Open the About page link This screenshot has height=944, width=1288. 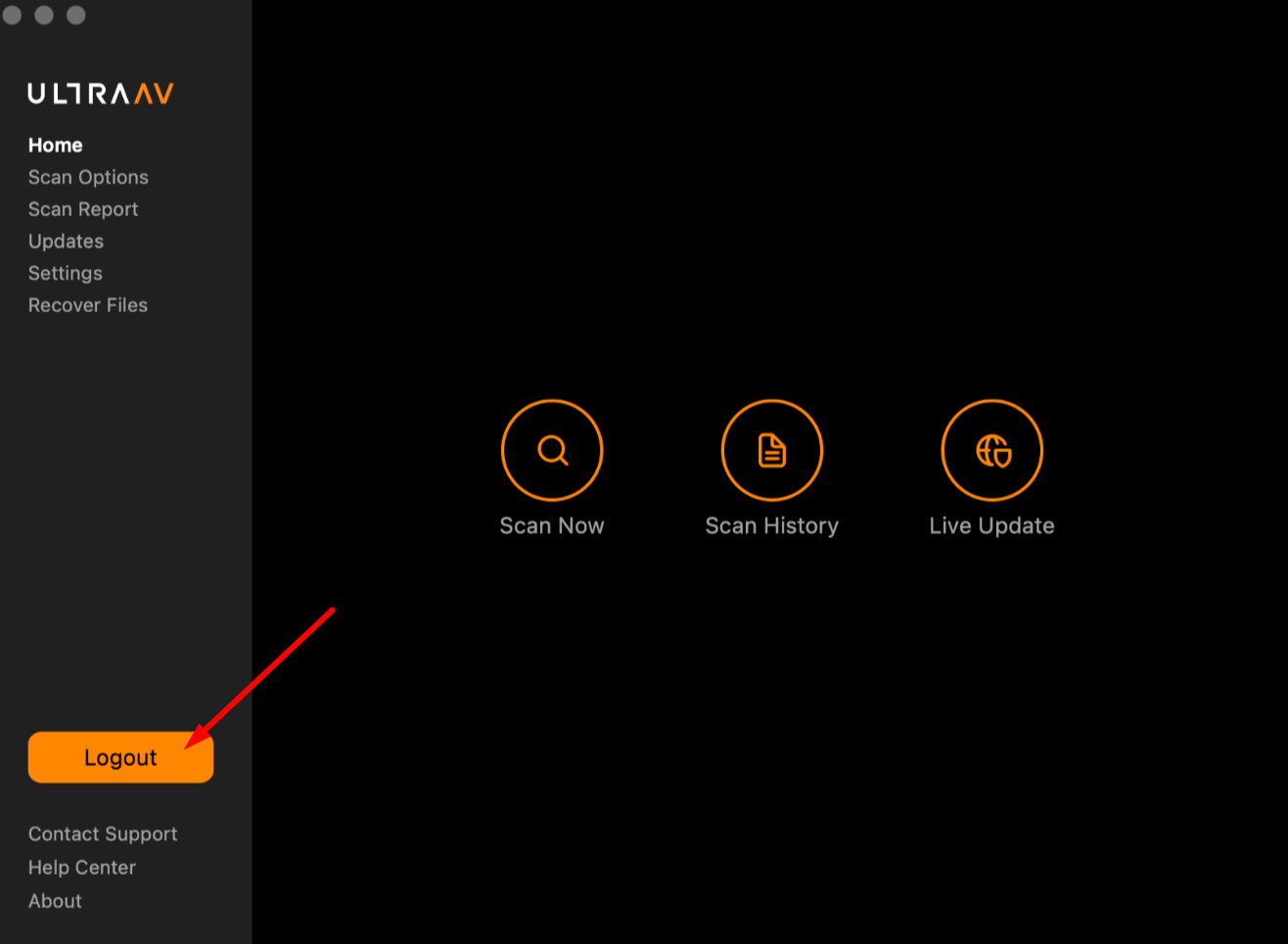pyautogui.click(x=55, y=901)
